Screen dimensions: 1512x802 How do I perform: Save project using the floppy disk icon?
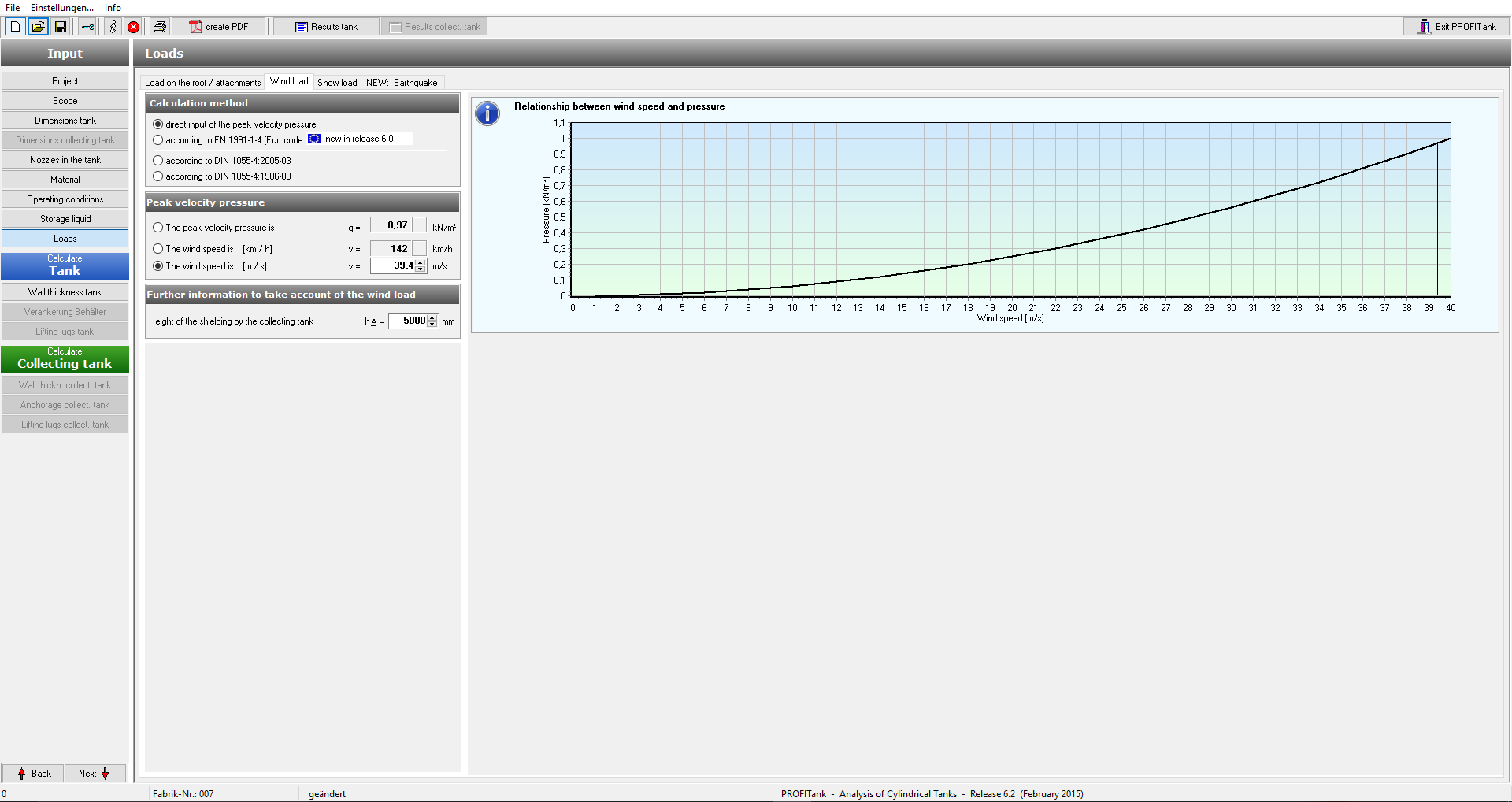(61, 27)
